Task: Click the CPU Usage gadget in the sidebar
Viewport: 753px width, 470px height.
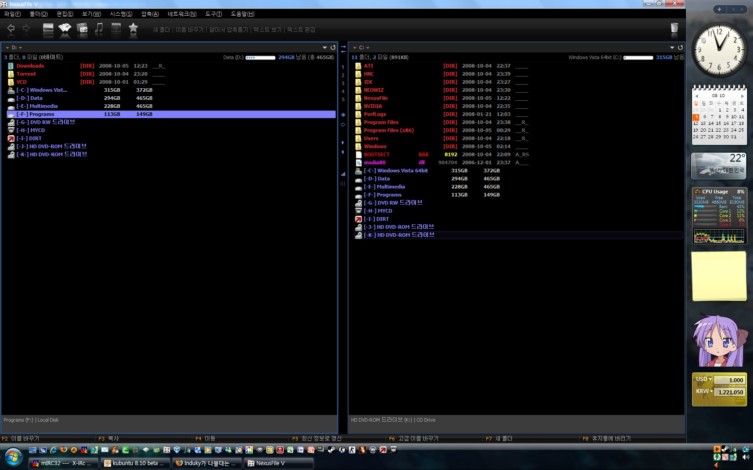Action: [x=719, y=215]
